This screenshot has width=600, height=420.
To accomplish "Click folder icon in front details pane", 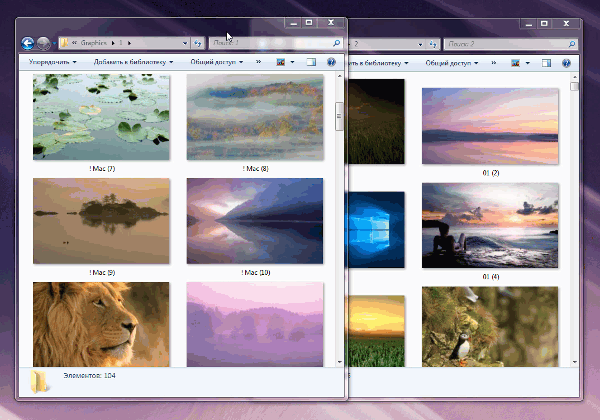I will tap(39, 381).
